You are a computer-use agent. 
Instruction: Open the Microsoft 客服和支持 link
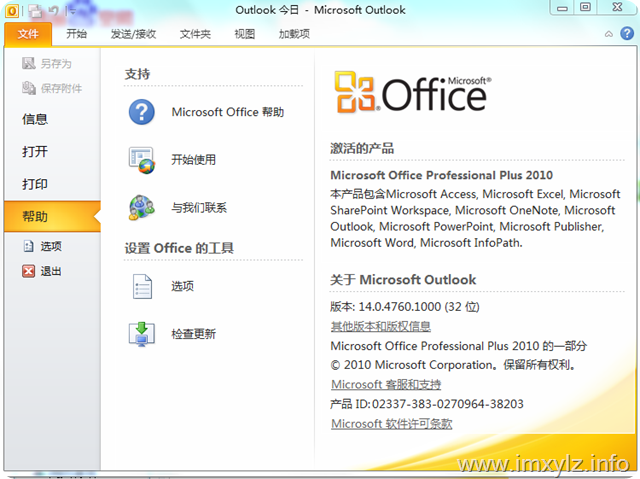pos(386,384)
